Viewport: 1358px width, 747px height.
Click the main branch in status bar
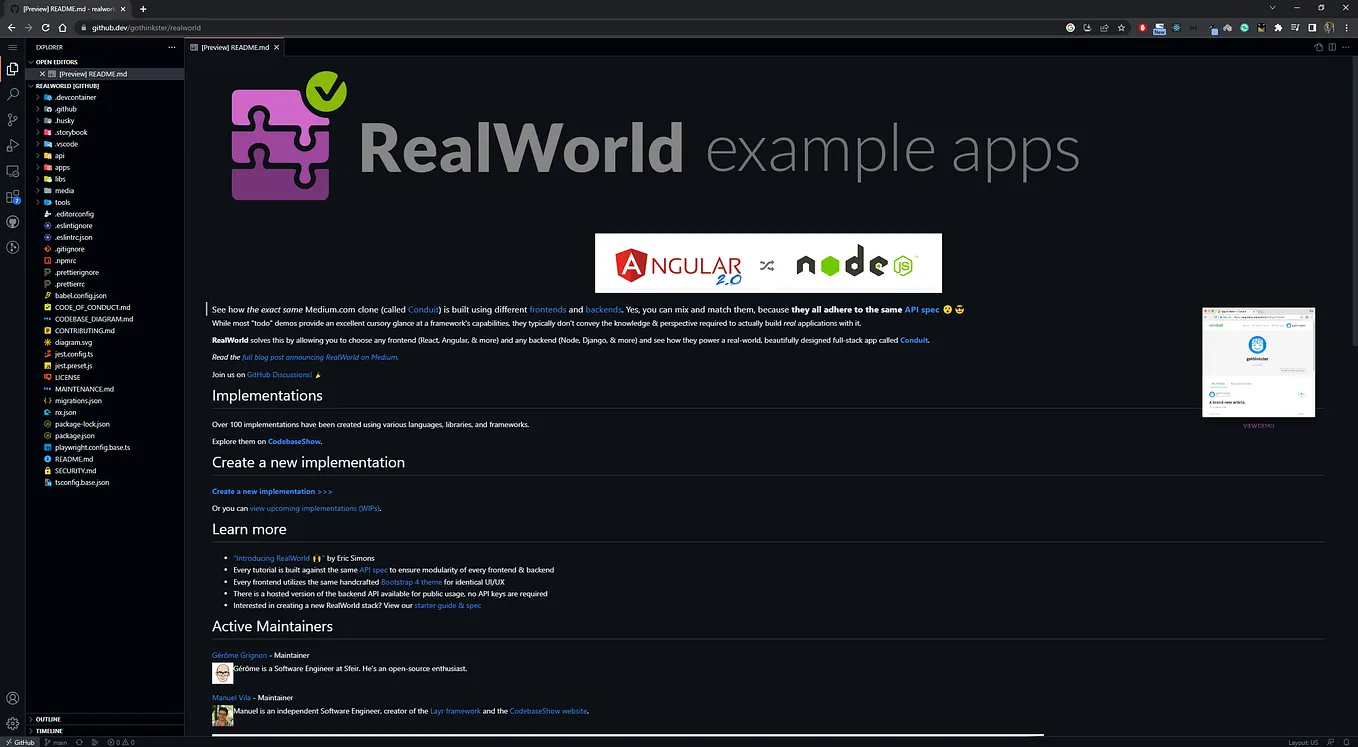56,742
